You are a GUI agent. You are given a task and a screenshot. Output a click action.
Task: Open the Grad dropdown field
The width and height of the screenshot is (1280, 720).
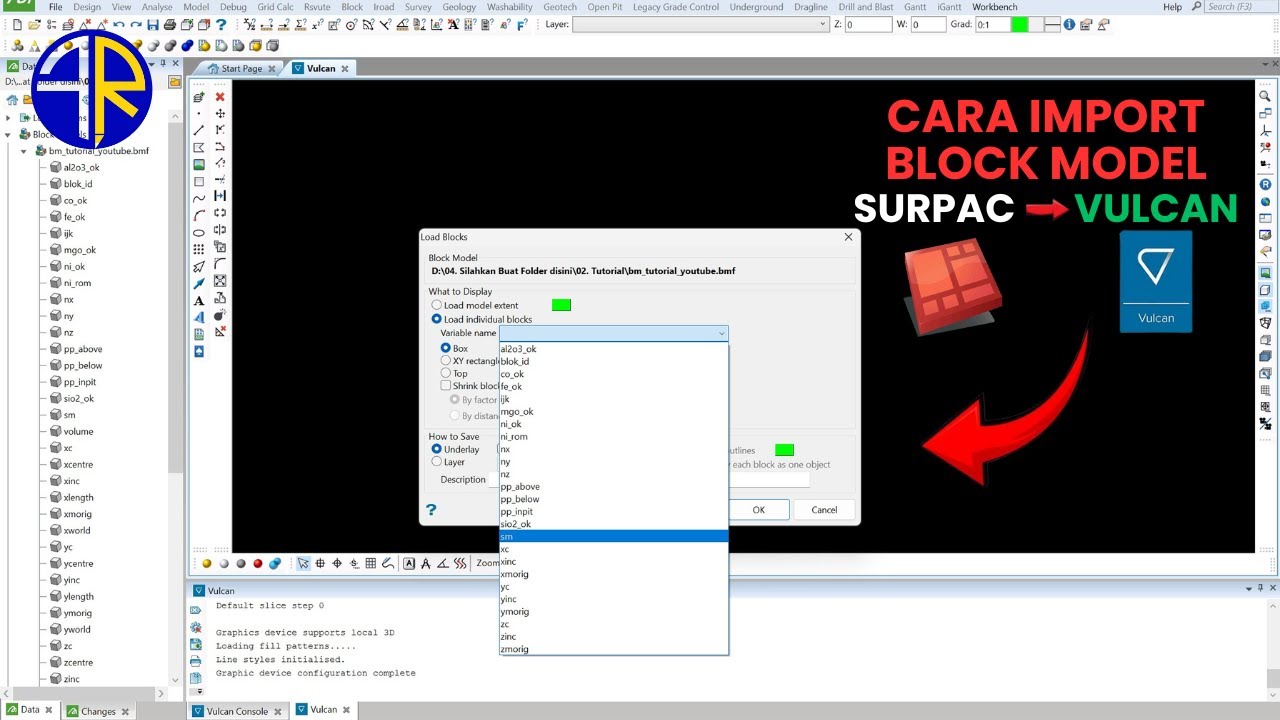click(993, 25)
